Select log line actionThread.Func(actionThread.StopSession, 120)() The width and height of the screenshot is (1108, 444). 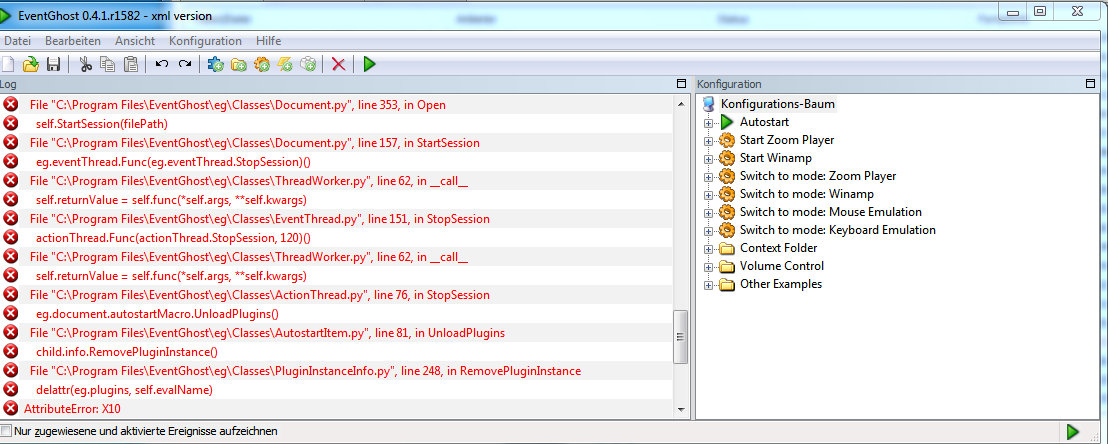point(336,238)
